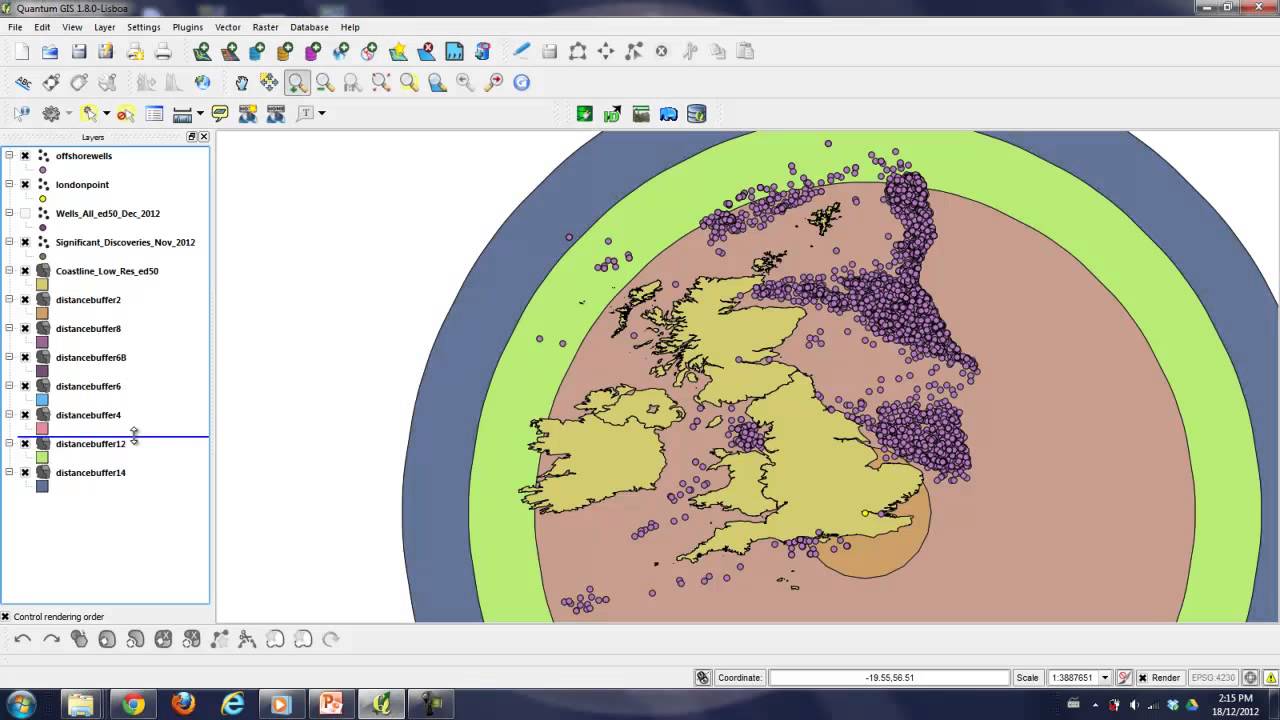Open Firefox from the taskbar
Image resolution: width=1280 pixels, height=720 pixels.
point(182,704)
